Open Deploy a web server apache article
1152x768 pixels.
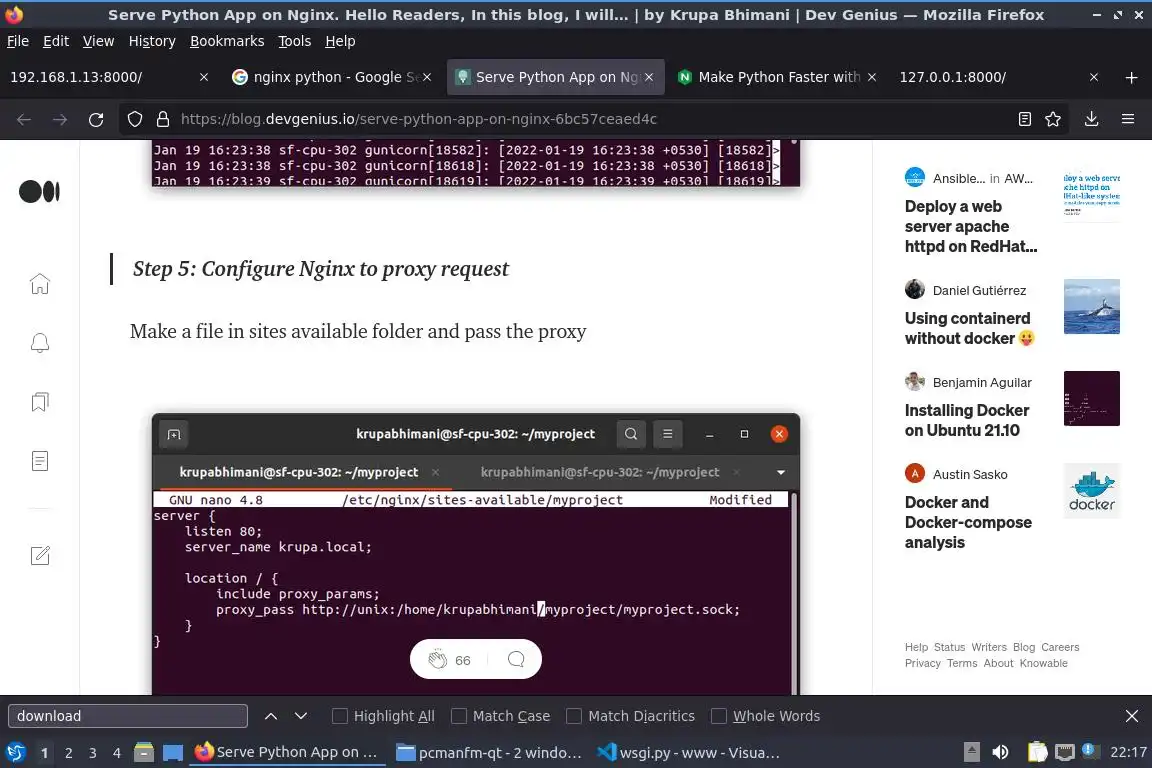tap(971, 226)
